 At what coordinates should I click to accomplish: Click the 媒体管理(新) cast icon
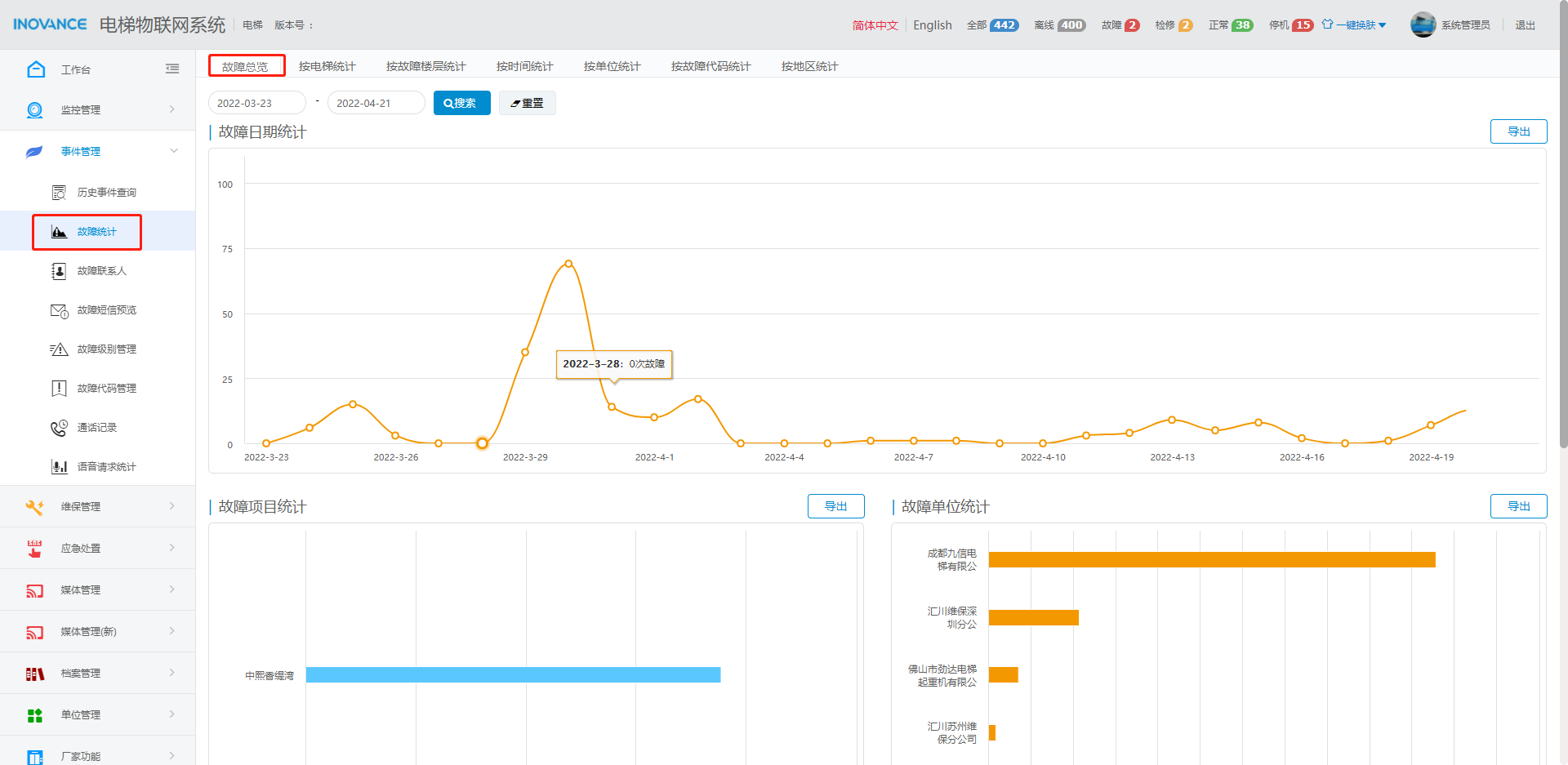click(x=34, y=632)
